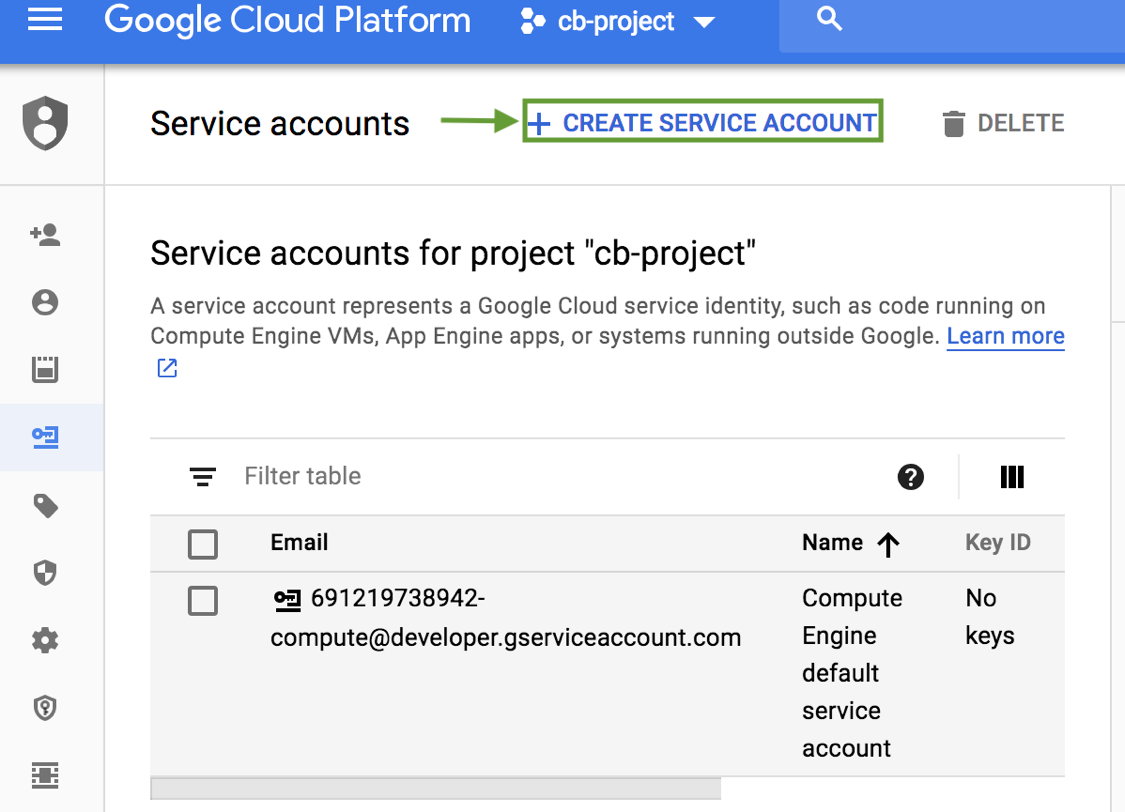The width and height of the screenshot is (1125, 812).
Task: Click the delete trash can icon
Action: [954, 123]
